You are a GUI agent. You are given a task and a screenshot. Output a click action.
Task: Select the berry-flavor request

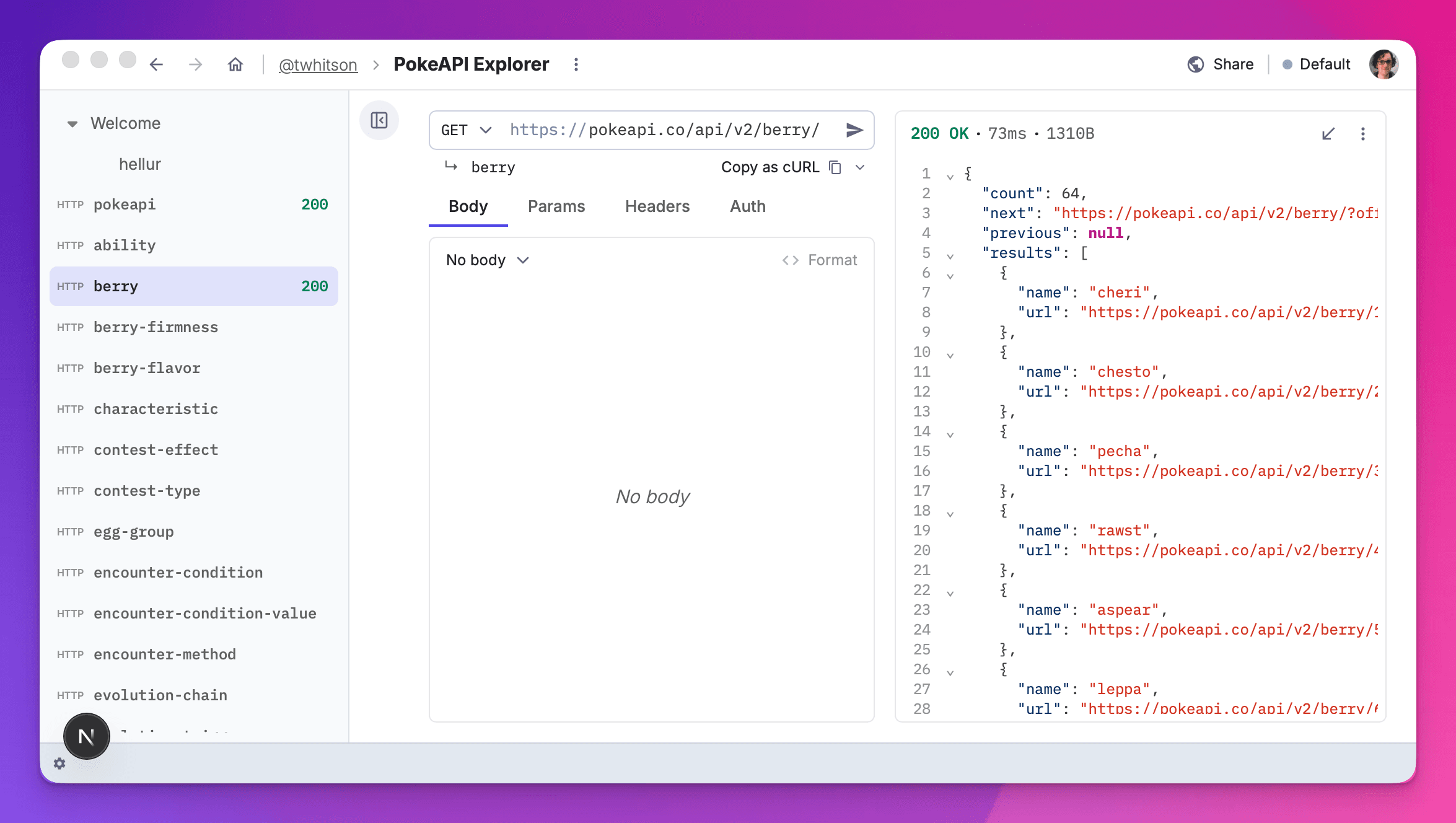(147, 367)
